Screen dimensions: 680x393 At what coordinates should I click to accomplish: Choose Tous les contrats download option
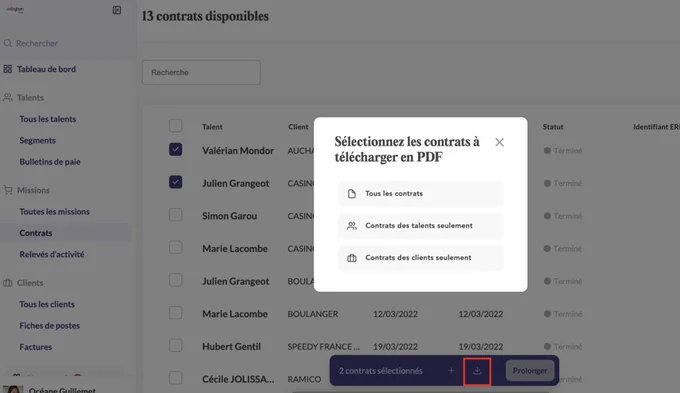pyautogui.click(x=421, y=193)
